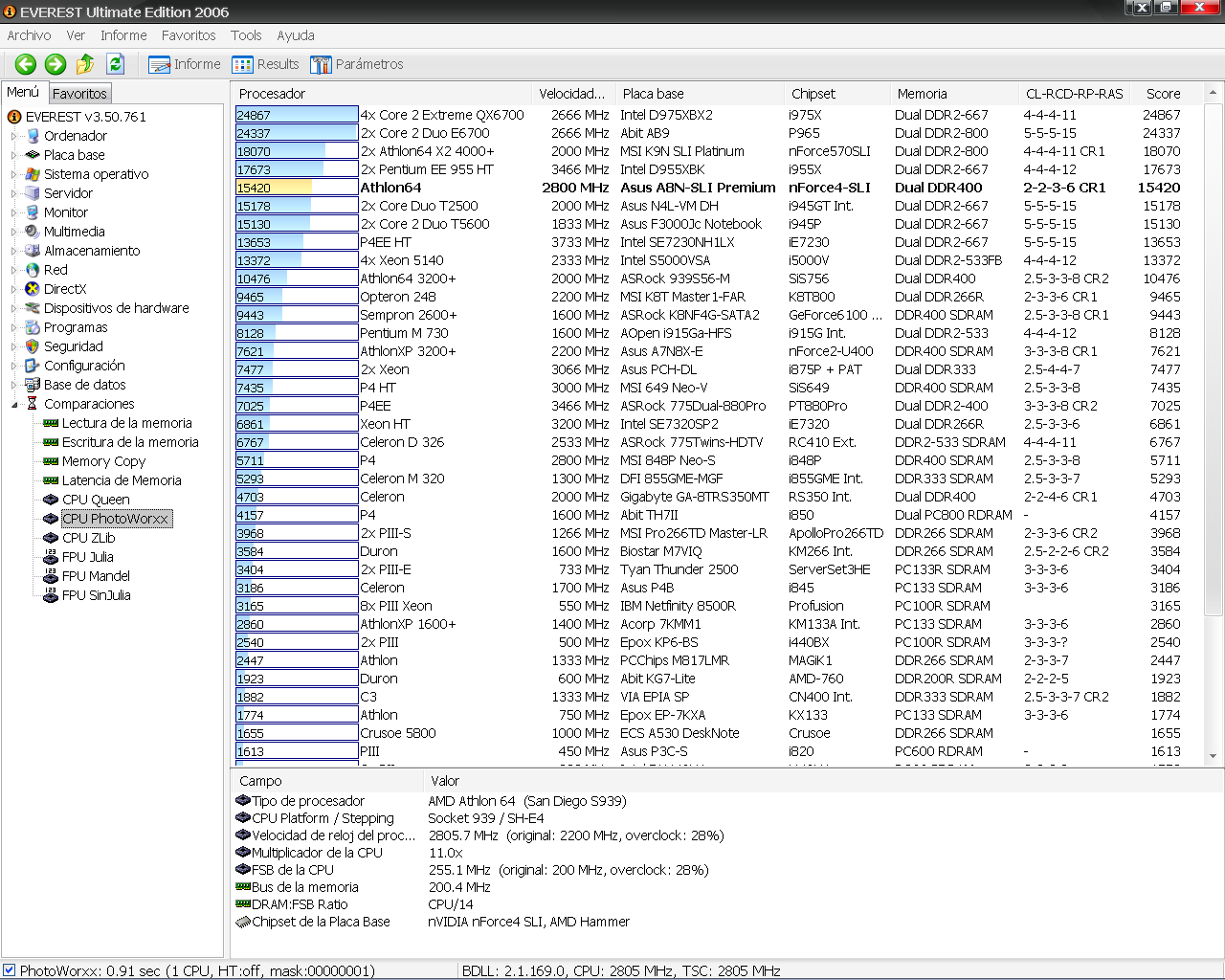
Task: Toggle the PhotoWorxx status bar checkbox
Action: click(x=9, y=970)
